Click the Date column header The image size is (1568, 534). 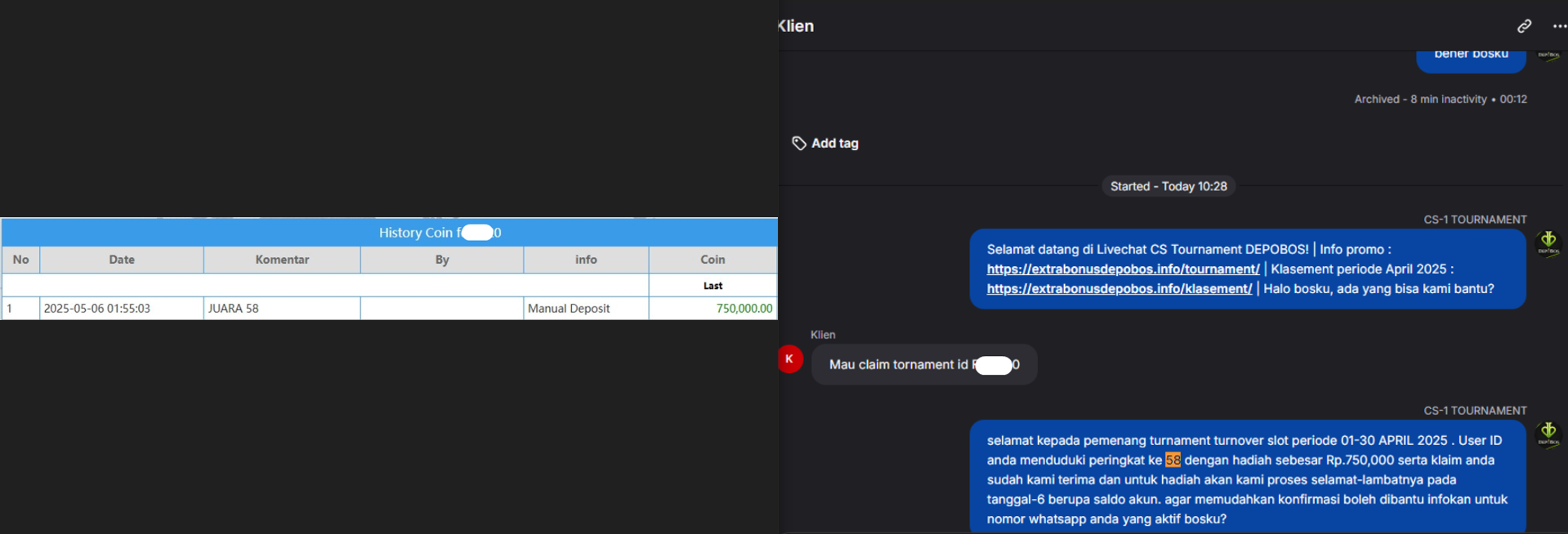coord(122,260)
